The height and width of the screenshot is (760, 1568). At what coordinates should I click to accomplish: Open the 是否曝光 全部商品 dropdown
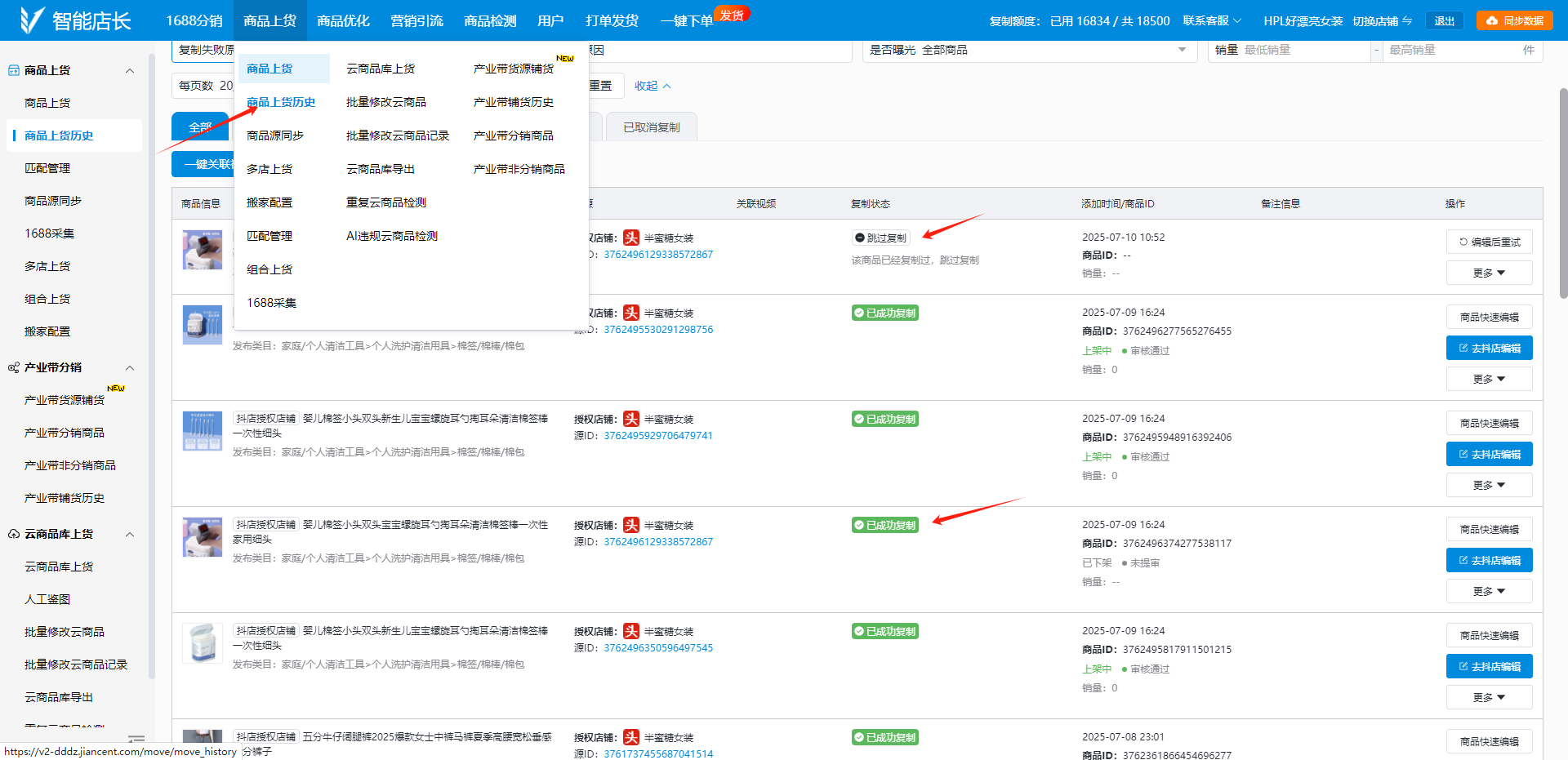(1029, 50)
